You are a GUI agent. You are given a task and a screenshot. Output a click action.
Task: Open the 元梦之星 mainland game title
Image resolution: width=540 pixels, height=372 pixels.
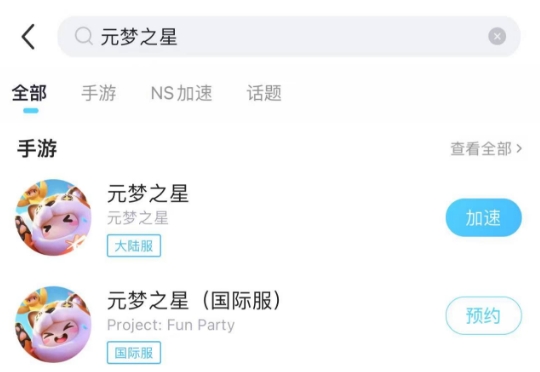(x=148, y=193)
